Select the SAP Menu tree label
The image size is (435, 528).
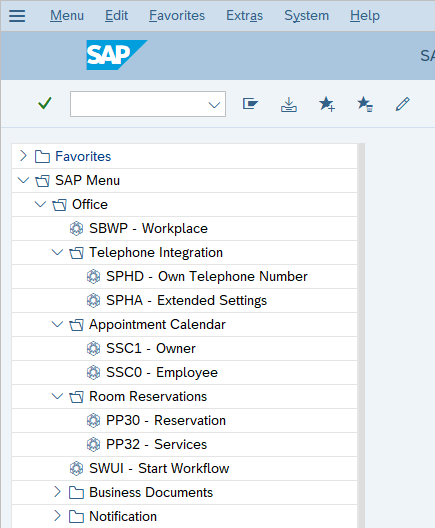(x=88, y=181)
